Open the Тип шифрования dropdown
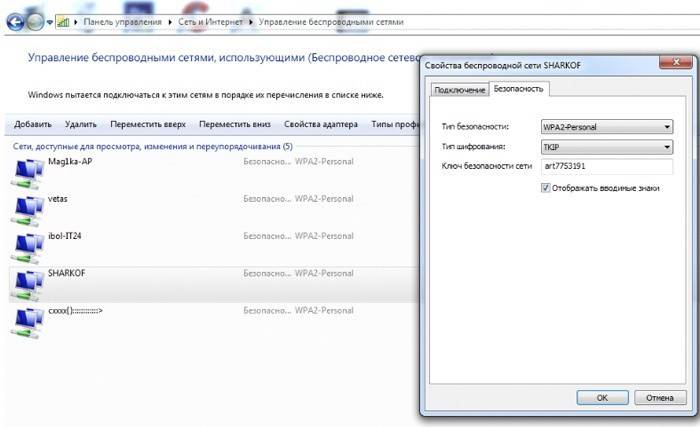Viewport: 700px width, 427px height. click(605, 147)
